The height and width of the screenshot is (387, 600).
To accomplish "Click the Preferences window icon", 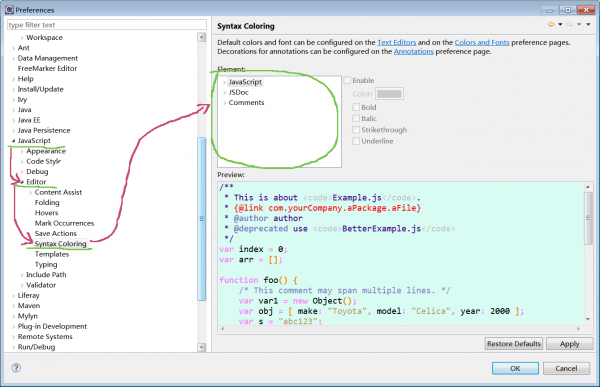I will click(x=9, y=10).
